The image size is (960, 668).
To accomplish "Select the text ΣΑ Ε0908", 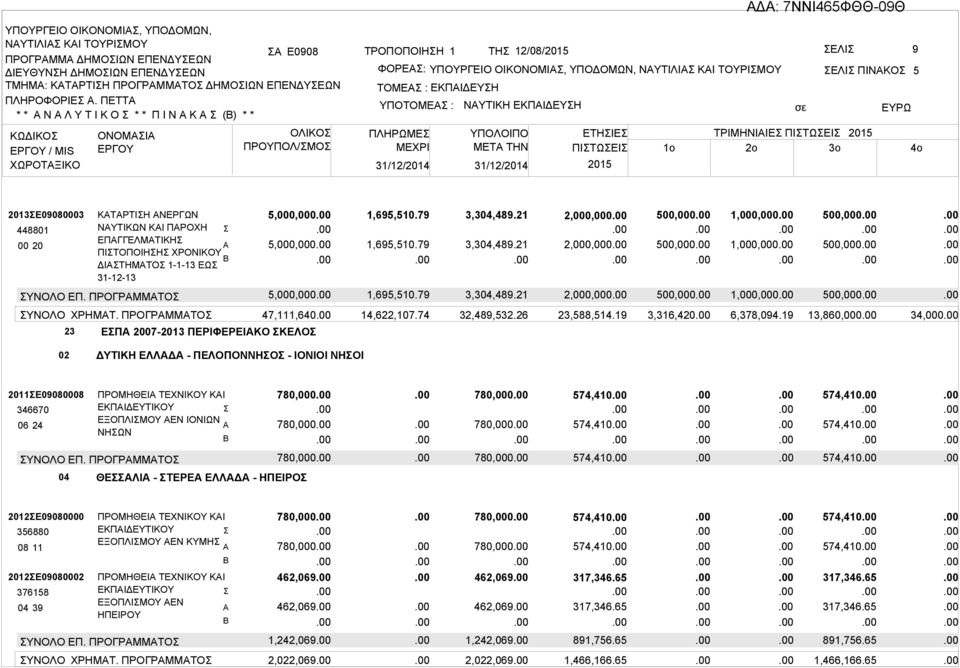I will [x=293, y=52].
